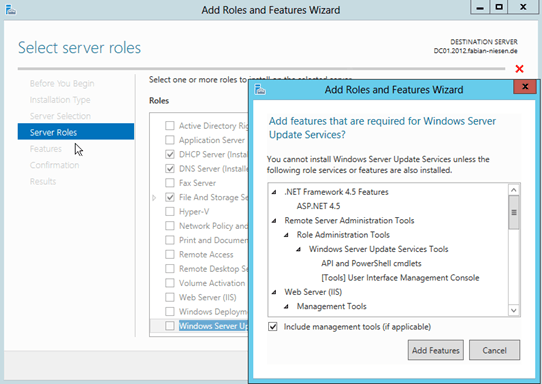Screen dimensions: 542x384
Task: Click Cancel in the features dialog
Action: [x=494, y=350]
